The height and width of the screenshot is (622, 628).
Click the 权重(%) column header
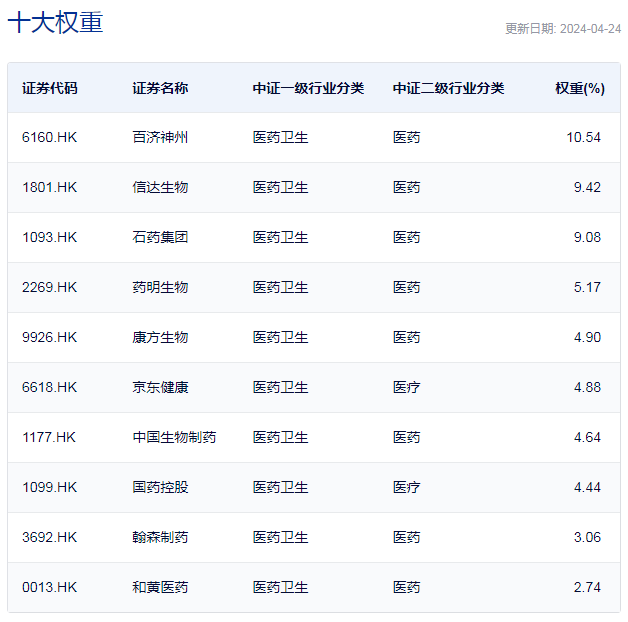click(580, 88)
